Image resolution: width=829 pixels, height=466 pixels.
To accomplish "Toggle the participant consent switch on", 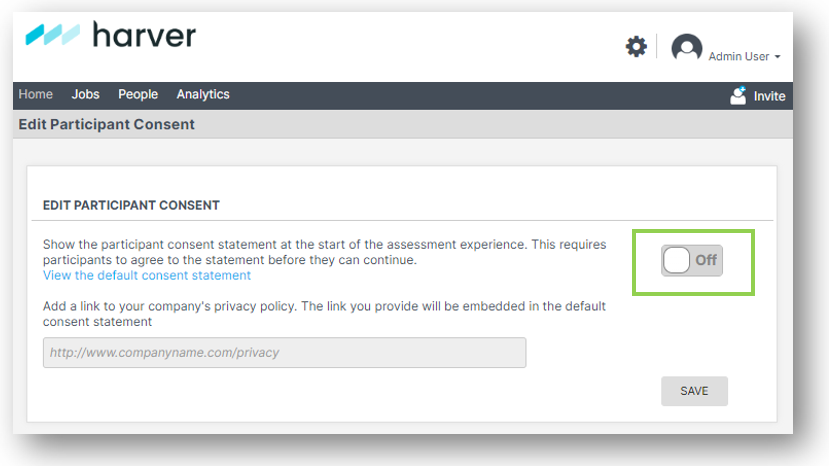I will coord(692,260).
